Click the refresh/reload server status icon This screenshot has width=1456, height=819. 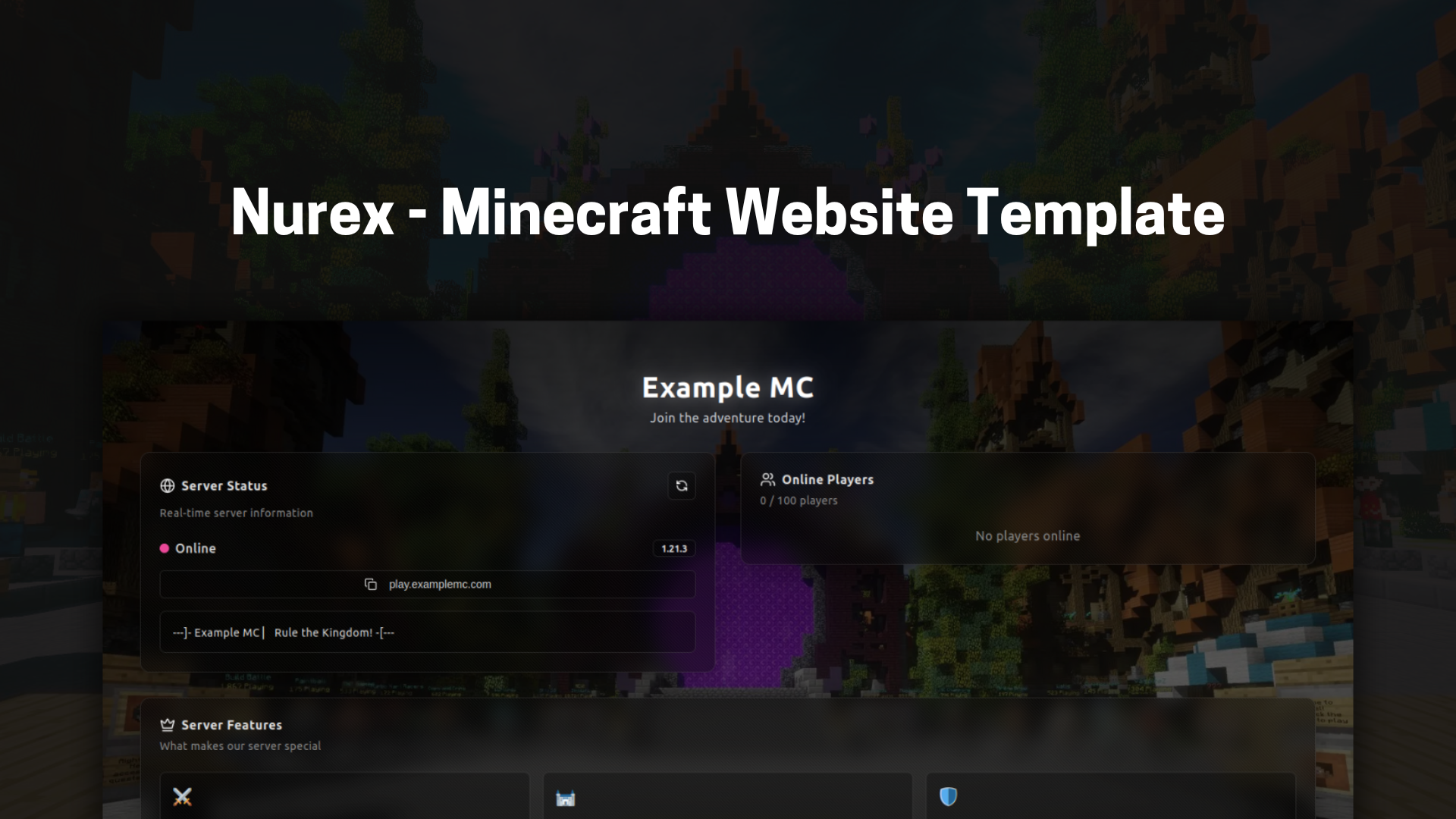coord(681,485)
